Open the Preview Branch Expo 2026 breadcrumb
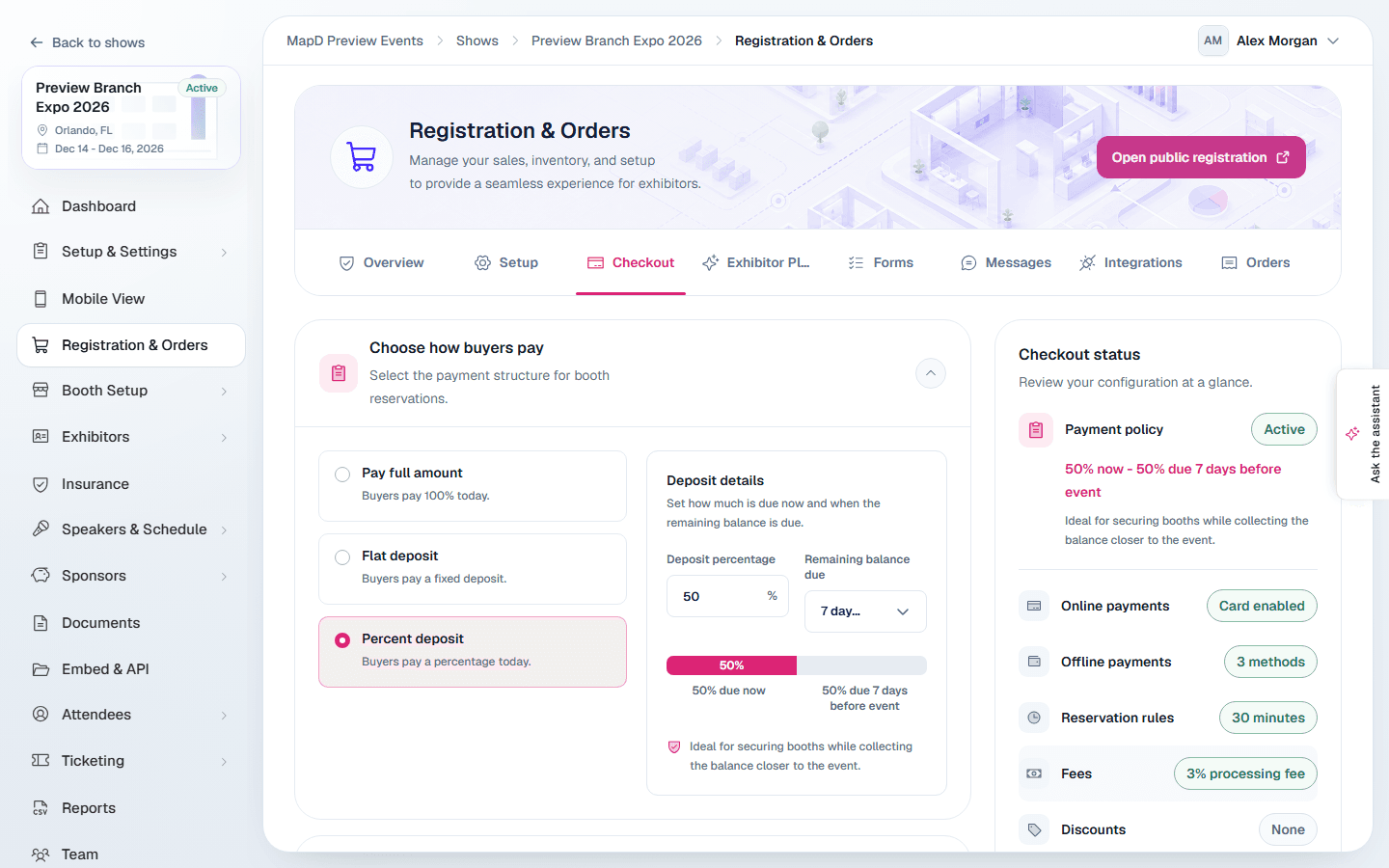 pyautogui.click(x=616, y=41)
